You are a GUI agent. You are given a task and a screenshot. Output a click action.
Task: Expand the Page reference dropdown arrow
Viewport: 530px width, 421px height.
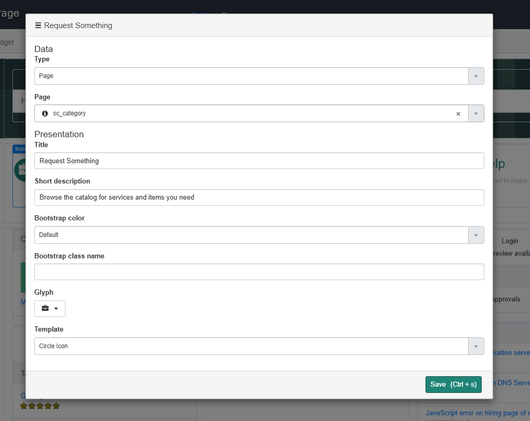click(x=476, y=114)
